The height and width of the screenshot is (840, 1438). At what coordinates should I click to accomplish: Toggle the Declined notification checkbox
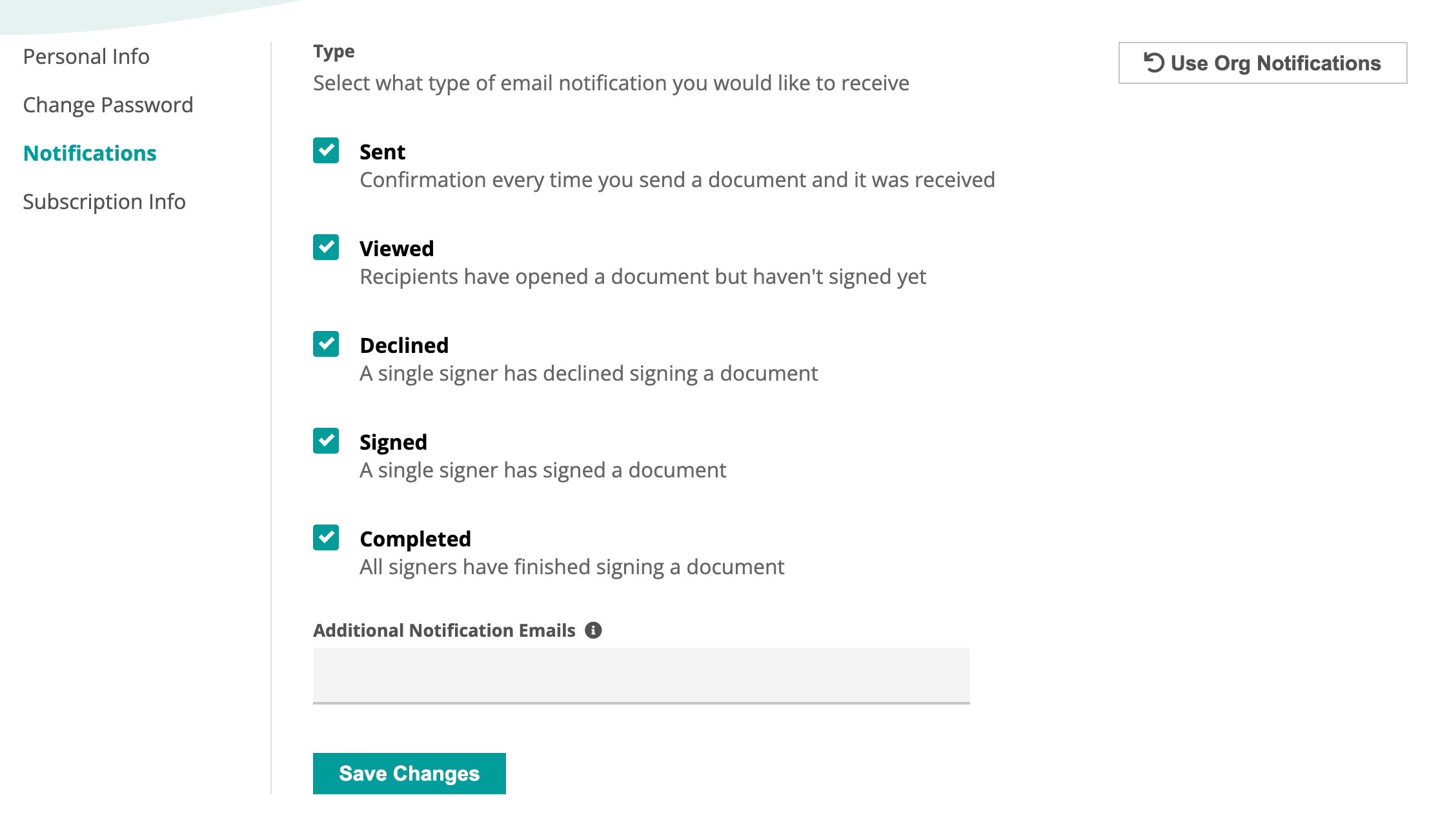[x=325, y=344]
